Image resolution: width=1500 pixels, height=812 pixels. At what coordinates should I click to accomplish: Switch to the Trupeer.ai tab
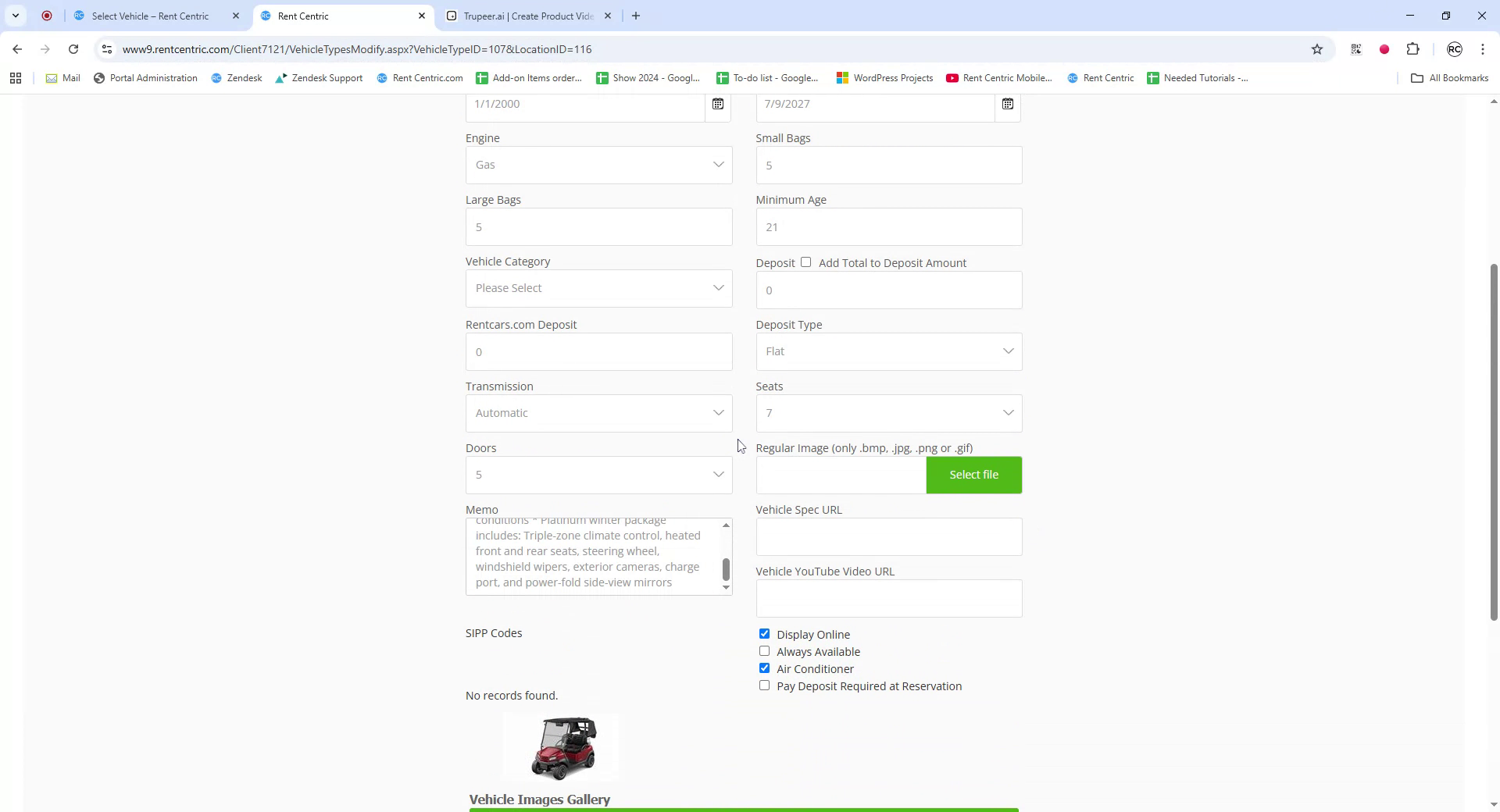(x=525, y=16)
